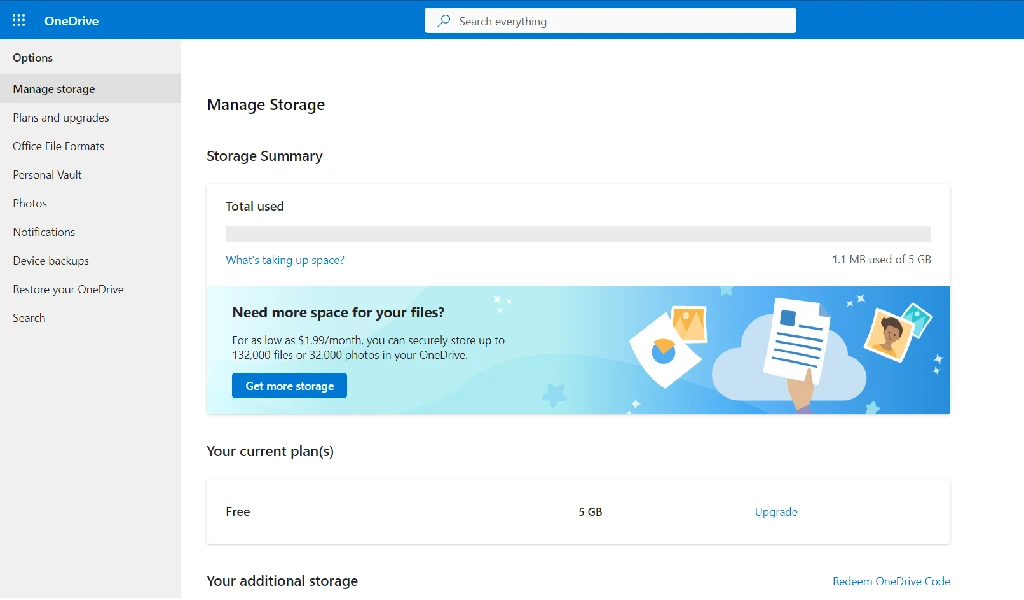This screenshot has width=1024, height=600.
Task: Click the Total used storage bar
Action: tap(578, 234)
